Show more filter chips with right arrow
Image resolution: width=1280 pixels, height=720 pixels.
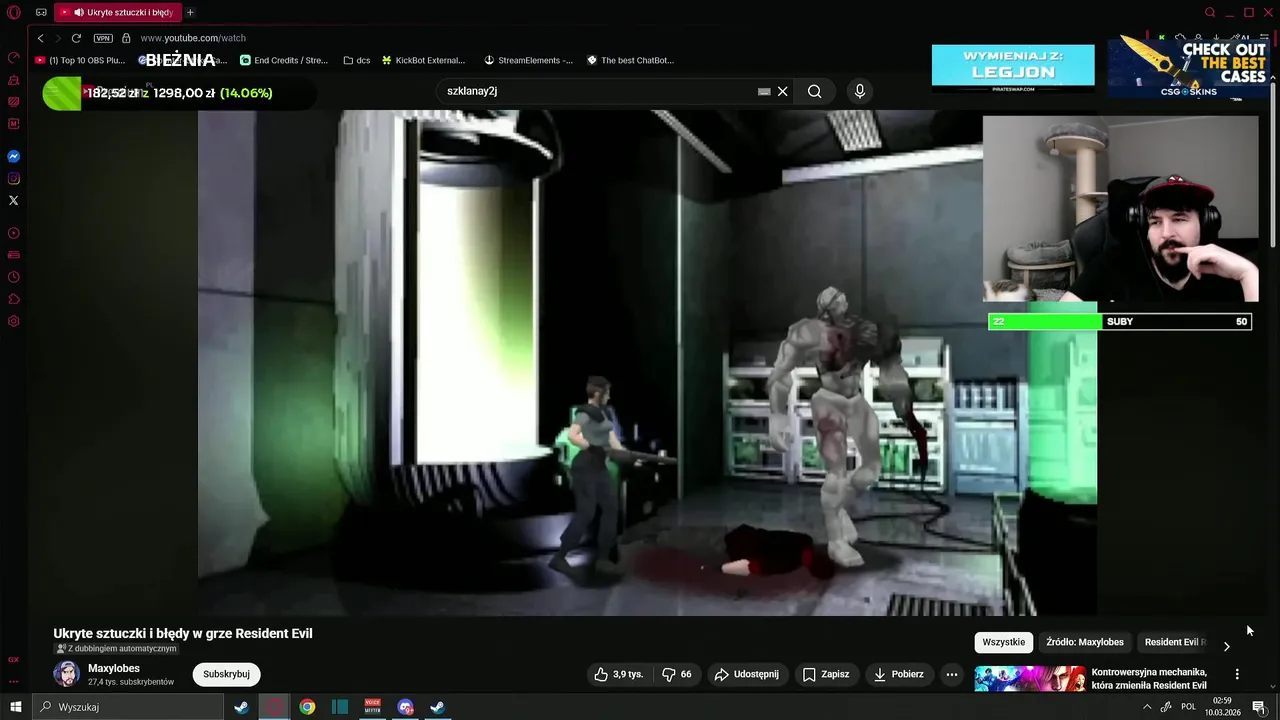[1227, 646]
